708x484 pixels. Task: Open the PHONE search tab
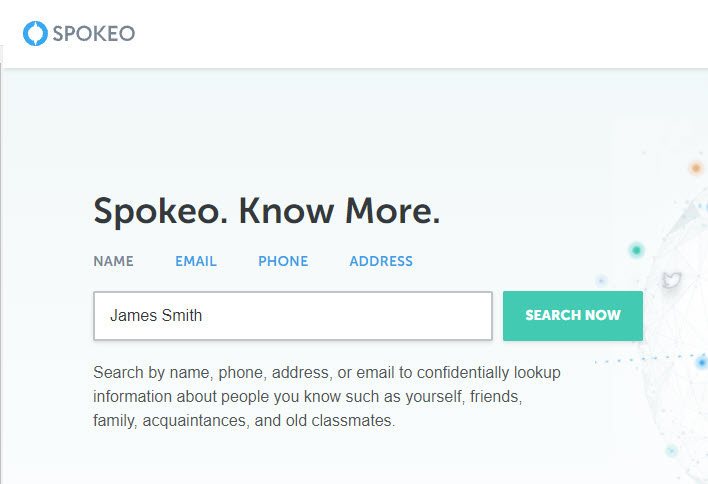[283, 261]
